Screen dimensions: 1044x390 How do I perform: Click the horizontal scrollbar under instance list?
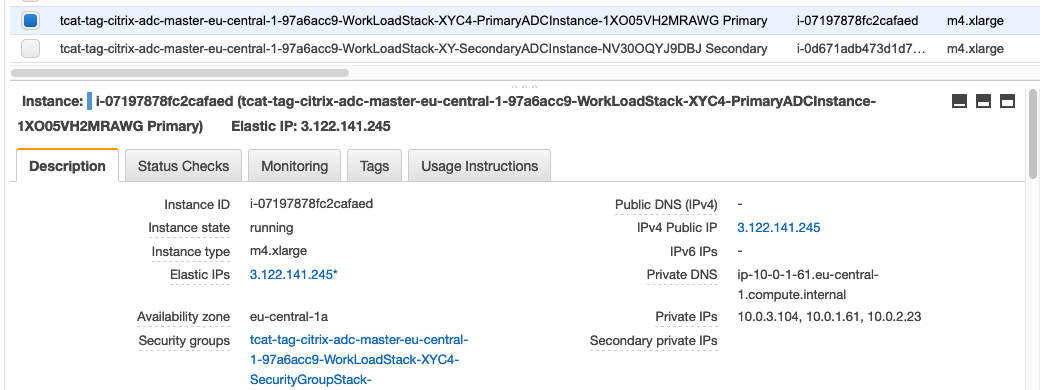point(180,73)
